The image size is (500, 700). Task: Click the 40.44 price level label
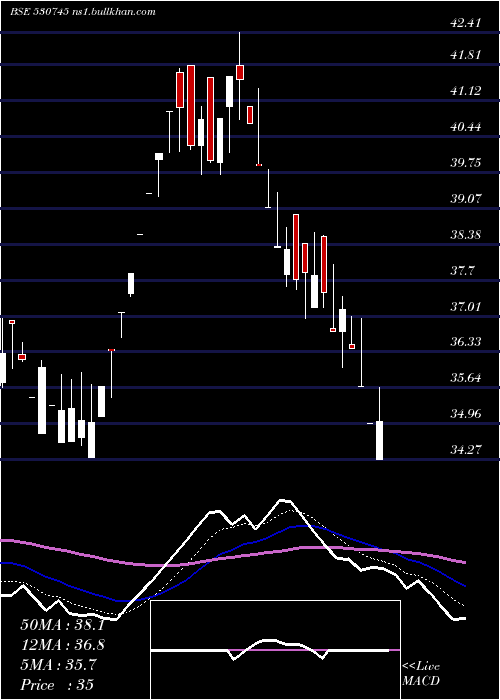click(466, 127)
